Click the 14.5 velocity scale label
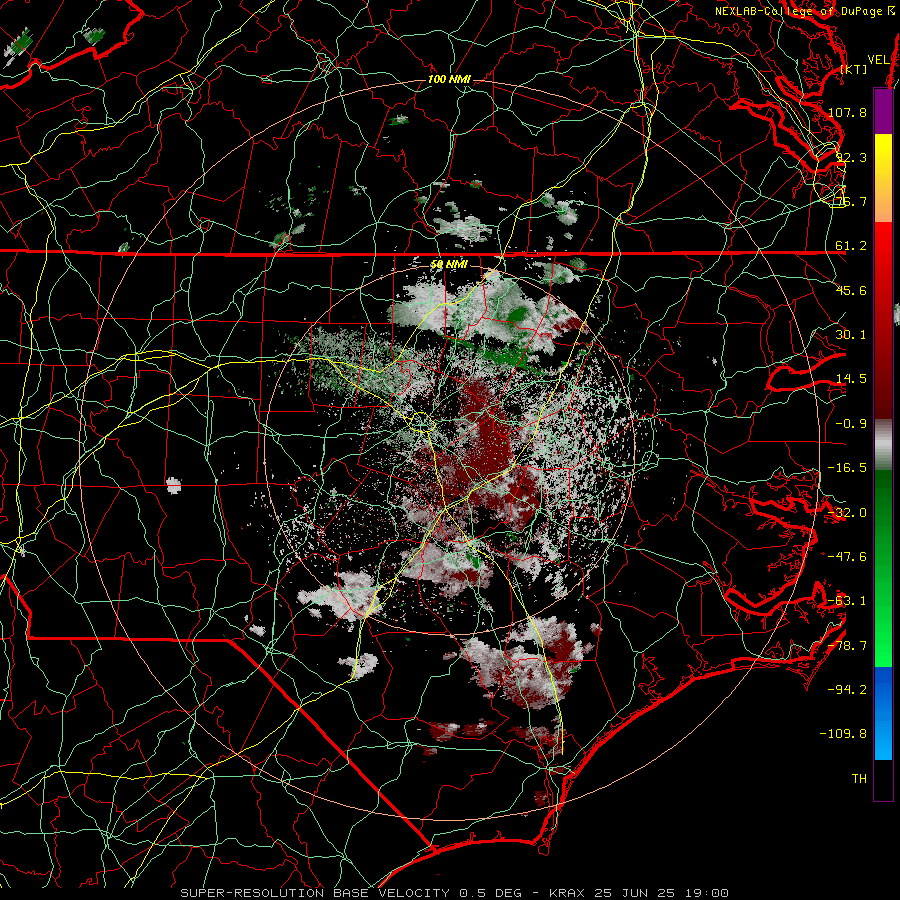The width and height of the screenshot is (900, 900). click(851, 379)
